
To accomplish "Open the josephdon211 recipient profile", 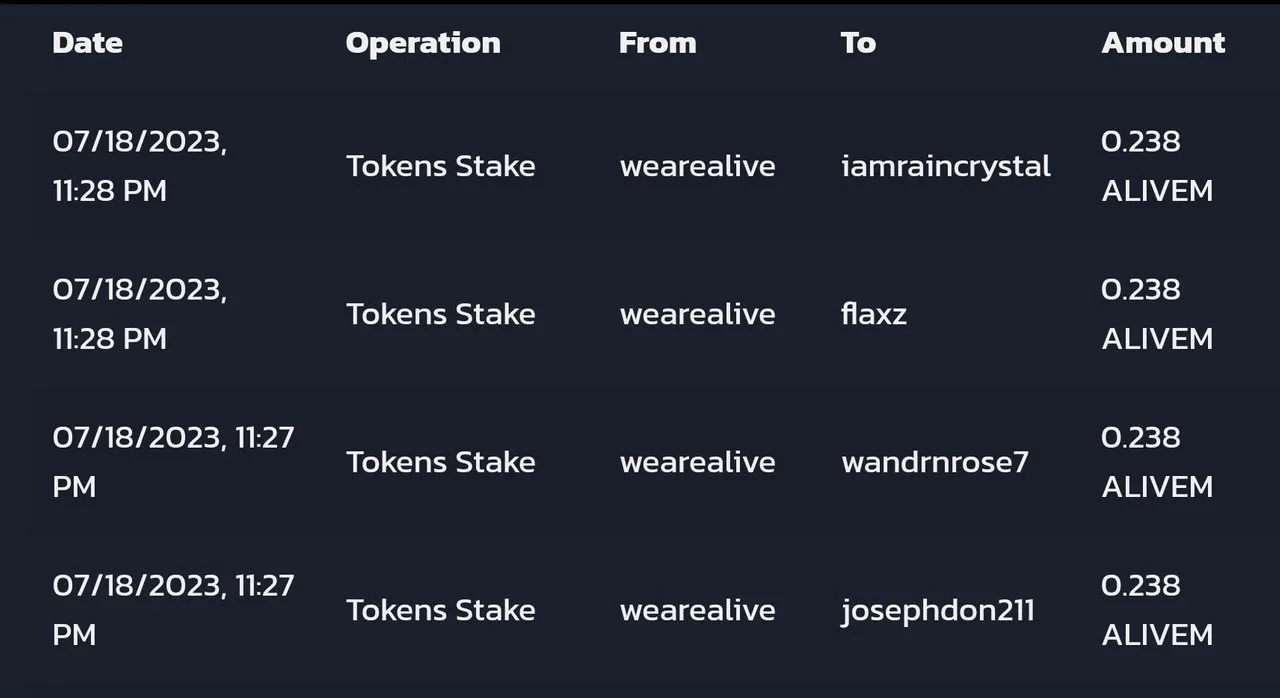I will 938,610.
